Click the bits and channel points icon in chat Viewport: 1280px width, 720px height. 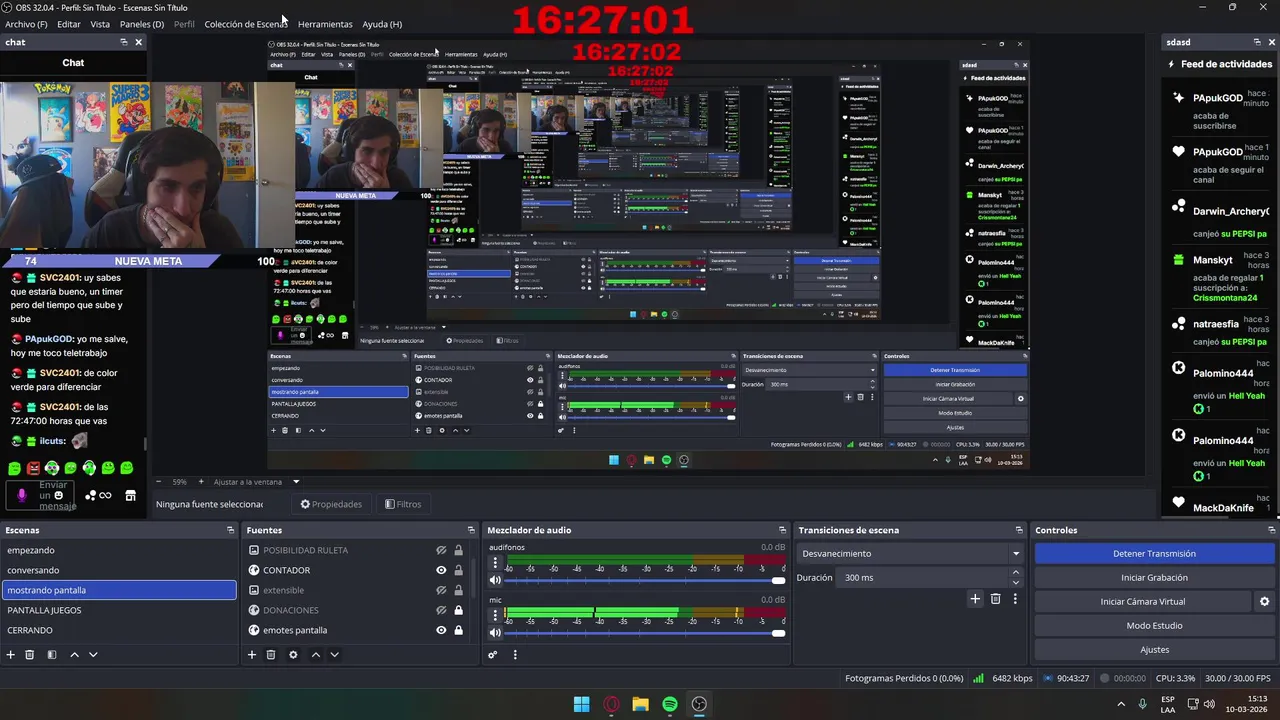coord(98,495)
